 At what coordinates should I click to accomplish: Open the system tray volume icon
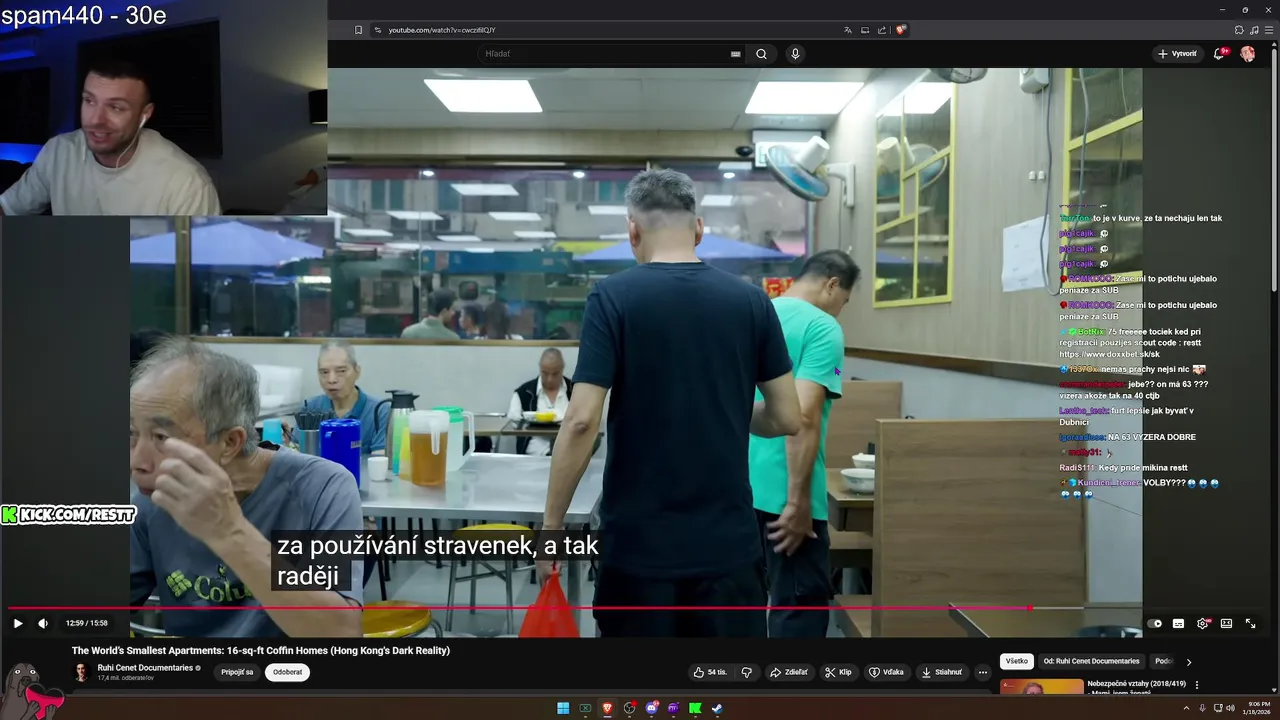point(1229,708)
